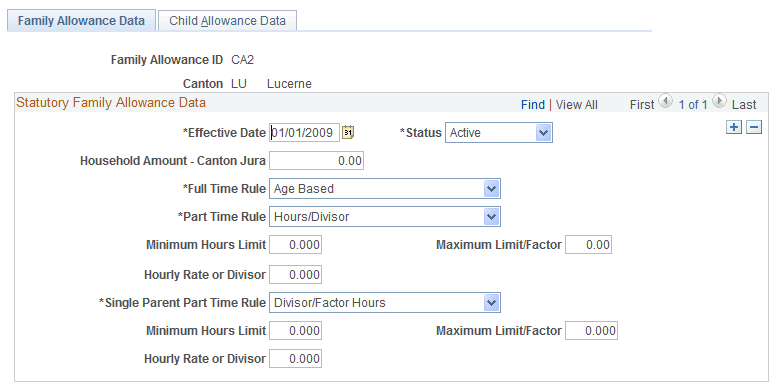Open the Effective Date calendar picker

(x=348, y=133)
